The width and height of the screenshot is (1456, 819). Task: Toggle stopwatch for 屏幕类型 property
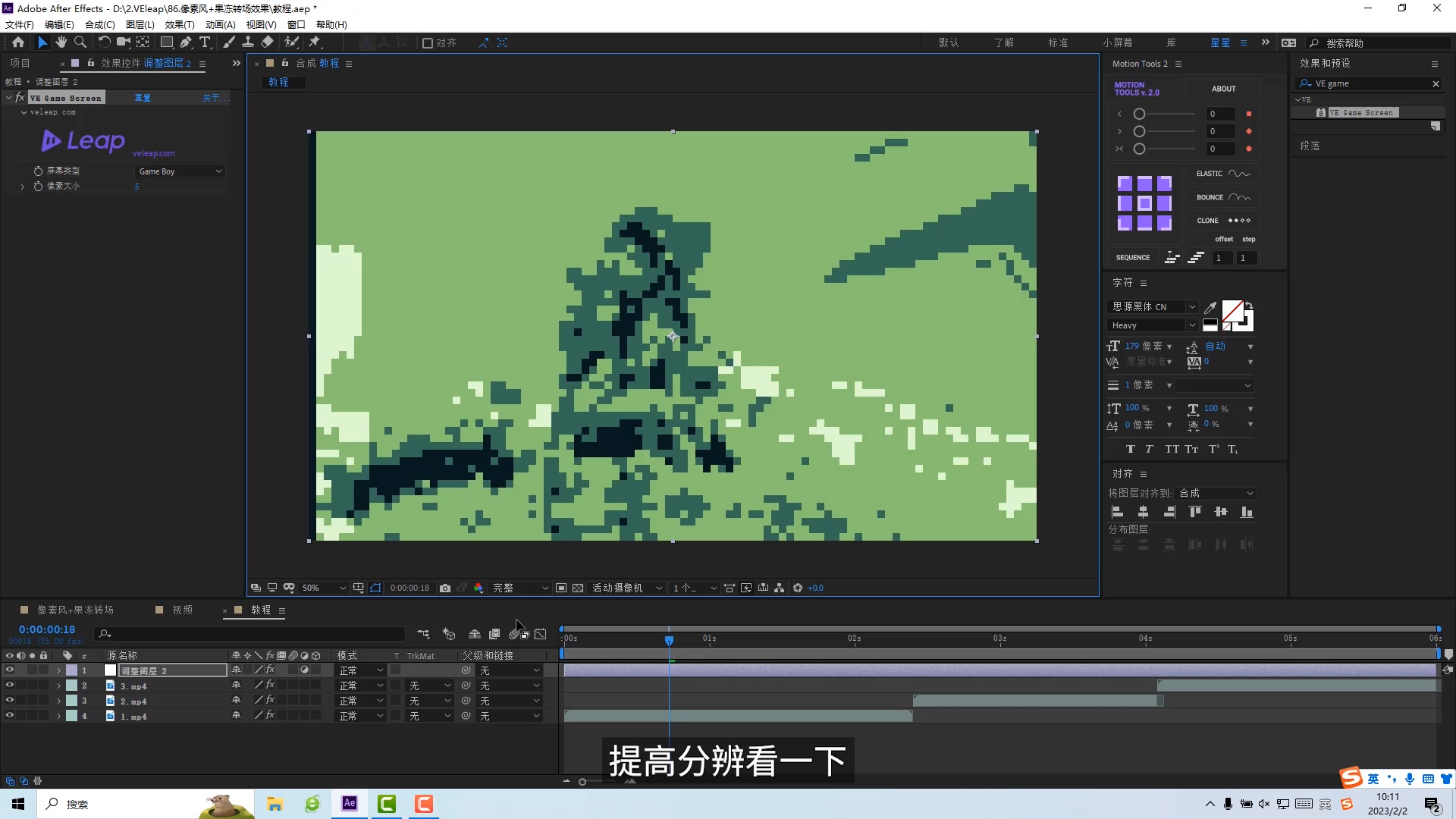(x=38, y=171)
